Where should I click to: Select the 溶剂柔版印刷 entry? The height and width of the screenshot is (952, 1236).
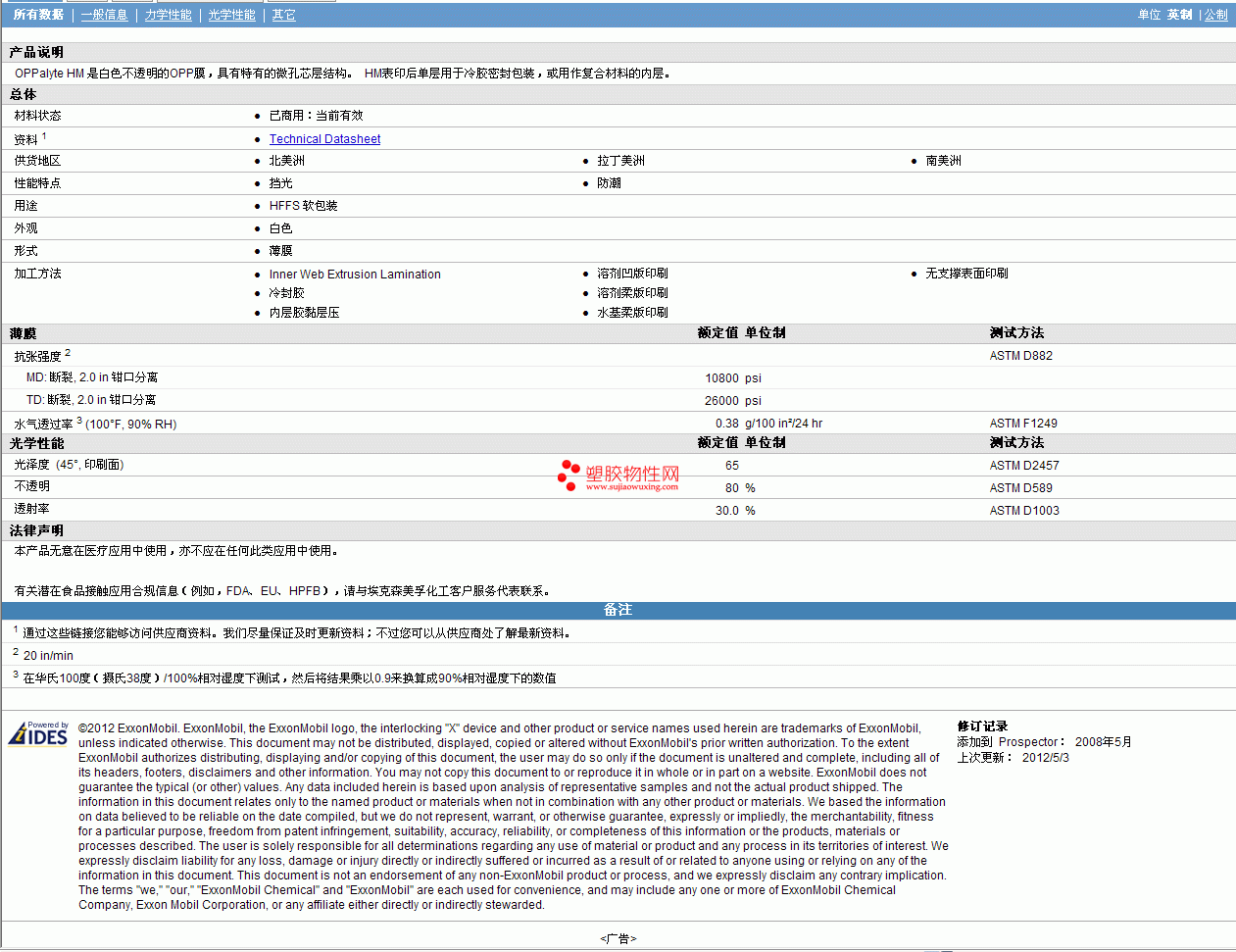632,293
